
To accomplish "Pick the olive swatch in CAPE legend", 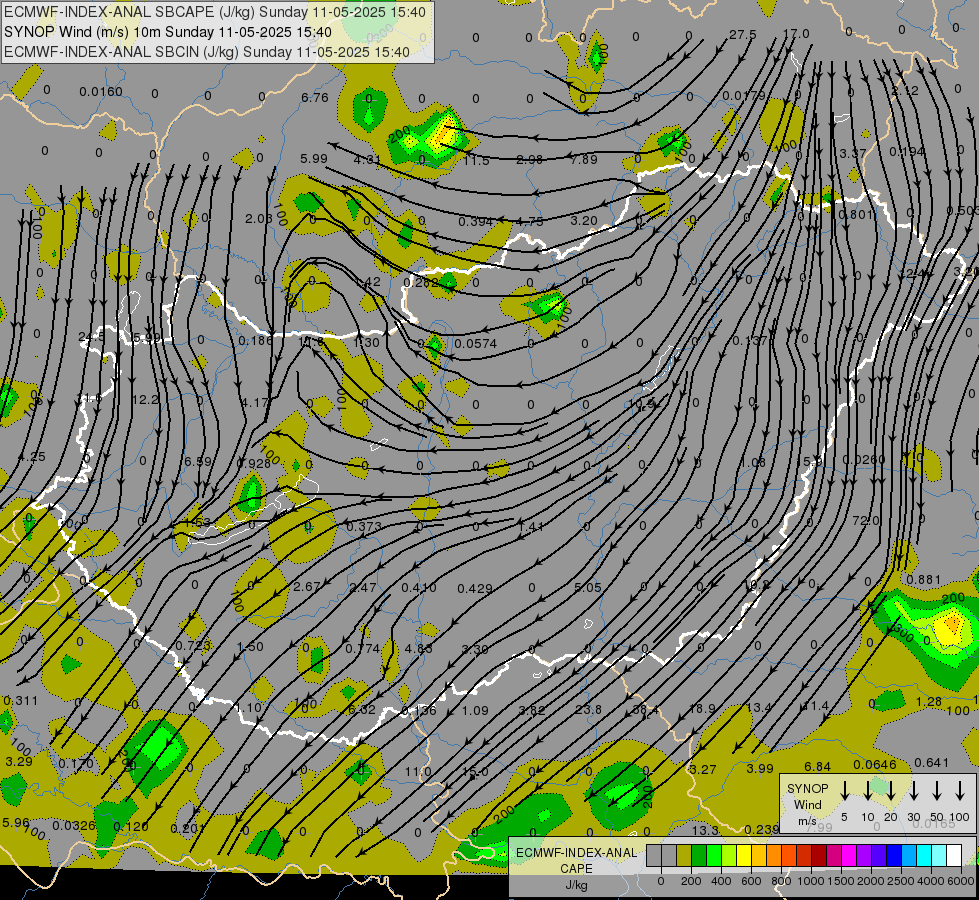I will (x=684, y=856).
